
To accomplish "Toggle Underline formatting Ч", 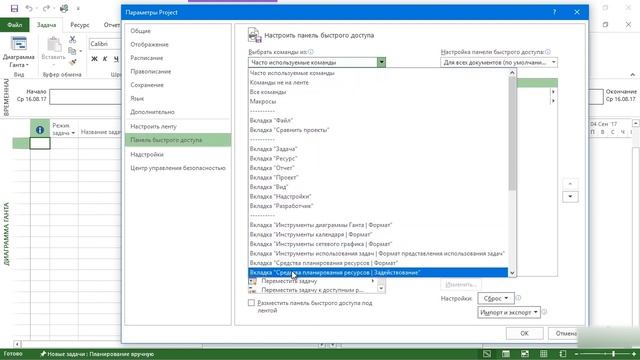I will point(116,59).
